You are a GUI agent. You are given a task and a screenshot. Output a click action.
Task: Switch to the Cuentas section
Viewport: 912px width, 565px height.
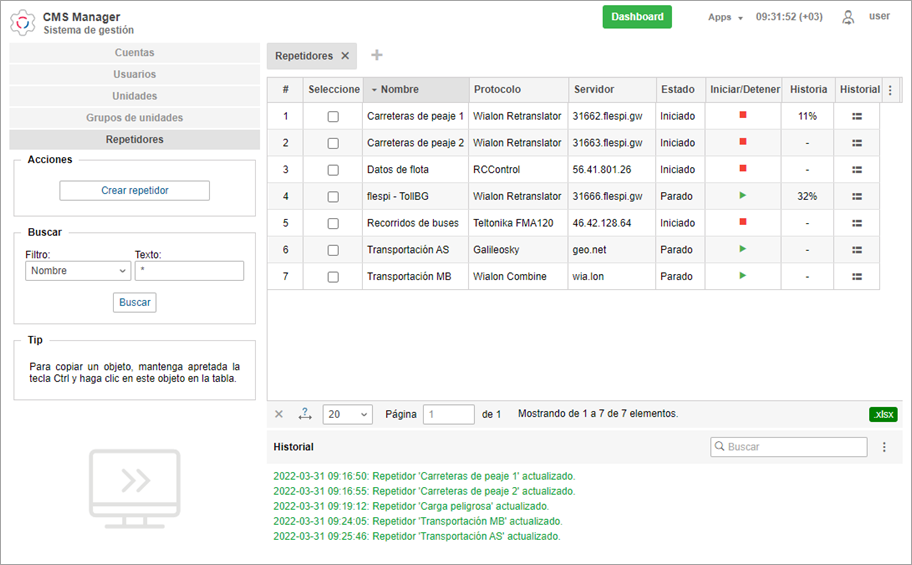click(134, 52)
